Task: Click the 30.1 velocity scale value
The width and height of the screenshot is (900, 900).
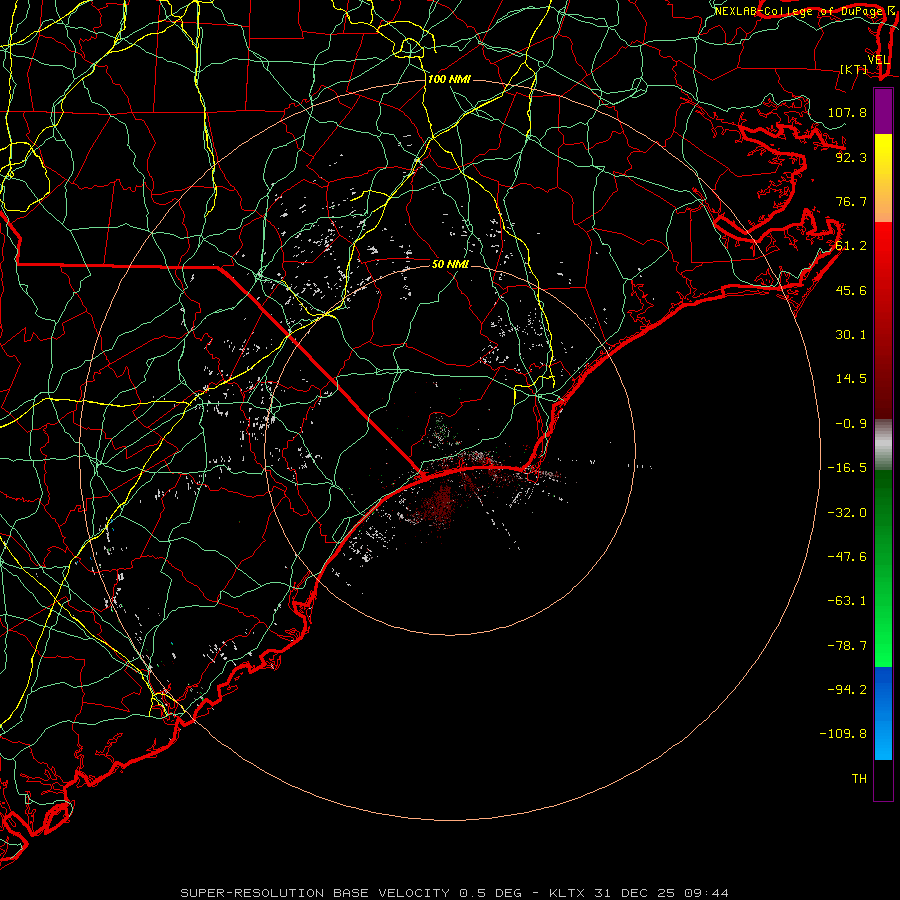Action: [x=851, y=335]
